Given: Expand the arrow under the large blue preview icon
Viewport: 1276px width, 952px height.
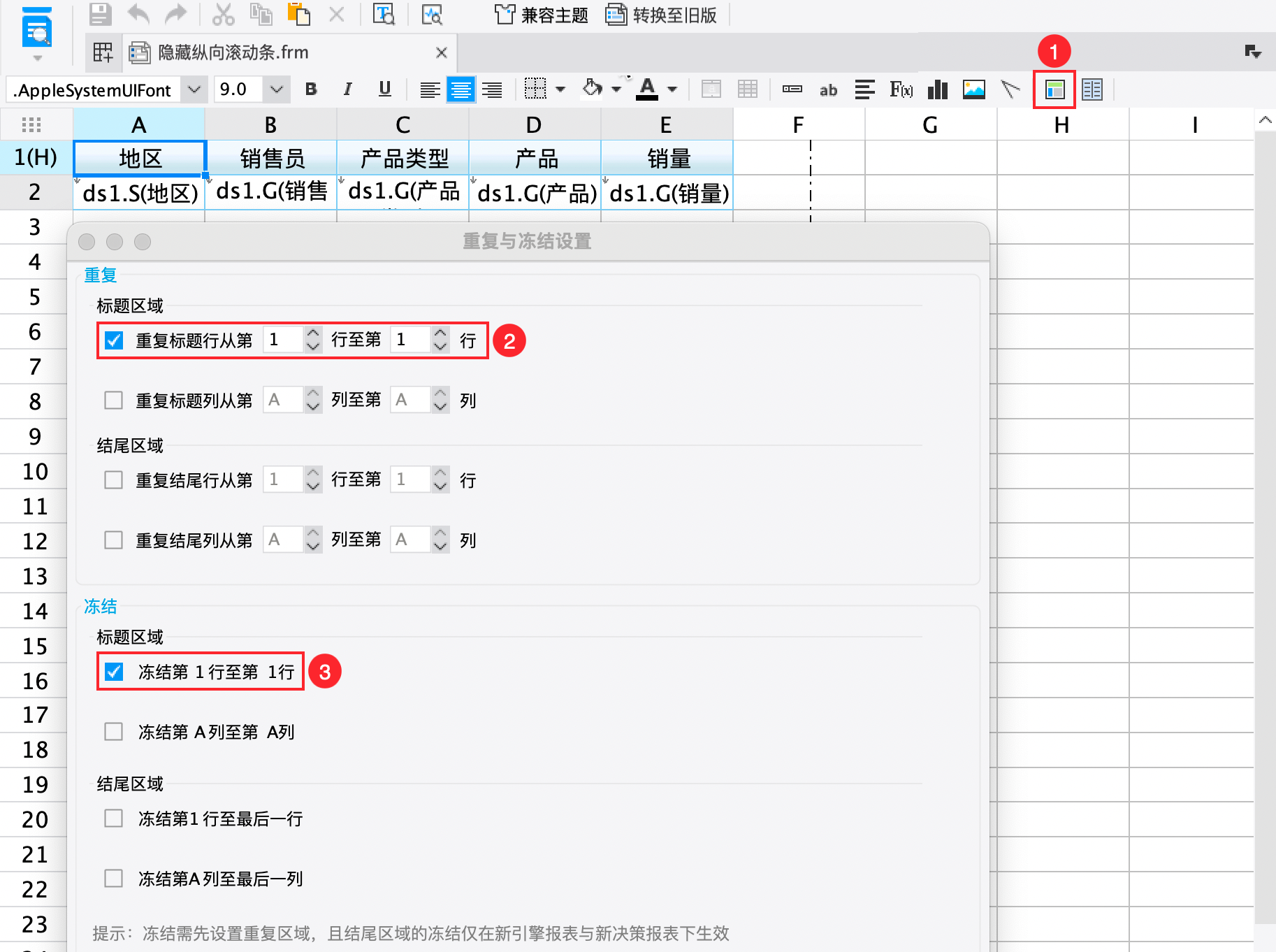Looking at the screenshot, I should [38, 58].
